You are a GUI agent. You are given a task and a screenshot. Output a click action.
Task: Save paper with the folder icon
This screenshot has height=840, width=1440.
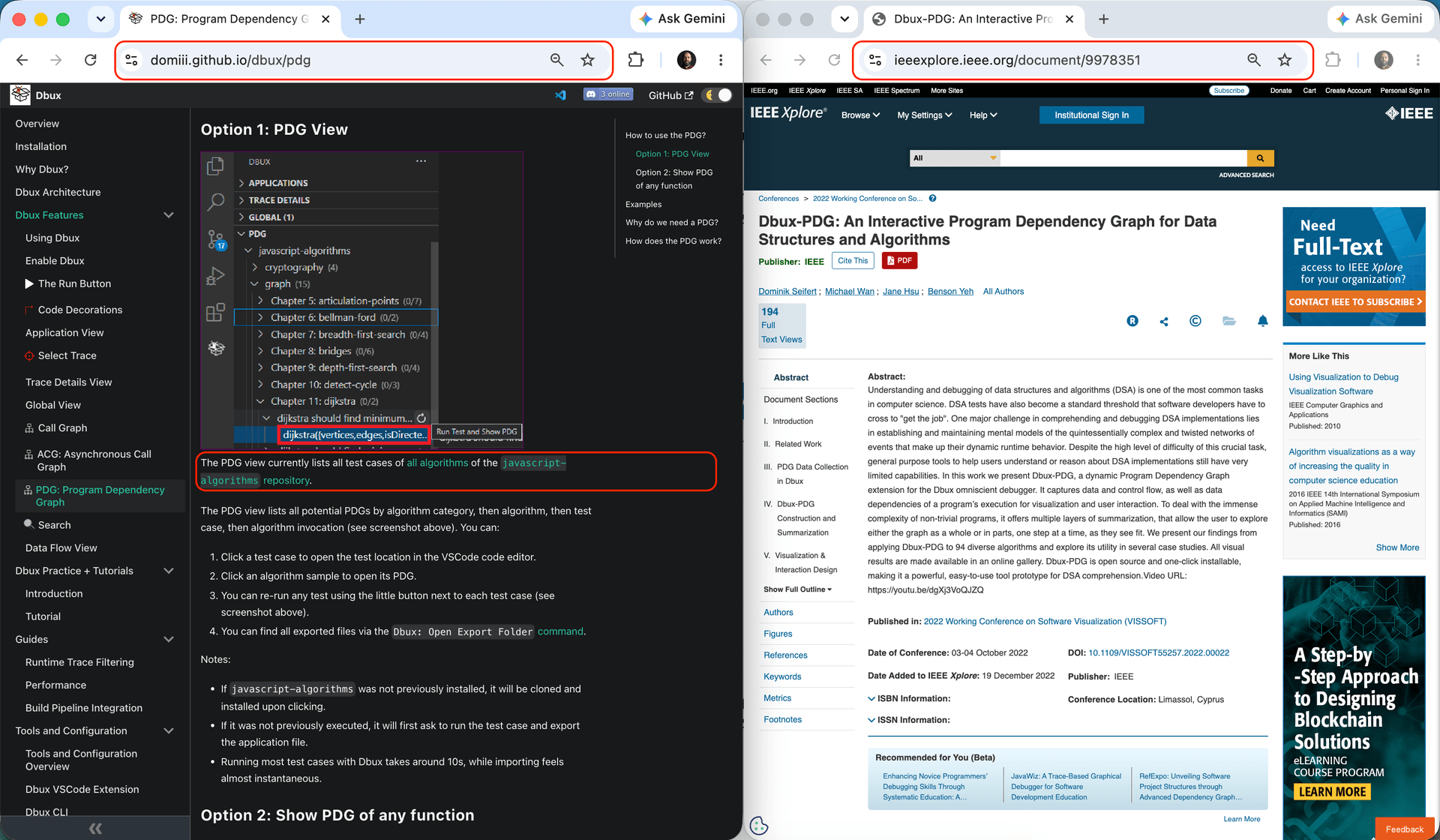click(x=1228, y=321)
